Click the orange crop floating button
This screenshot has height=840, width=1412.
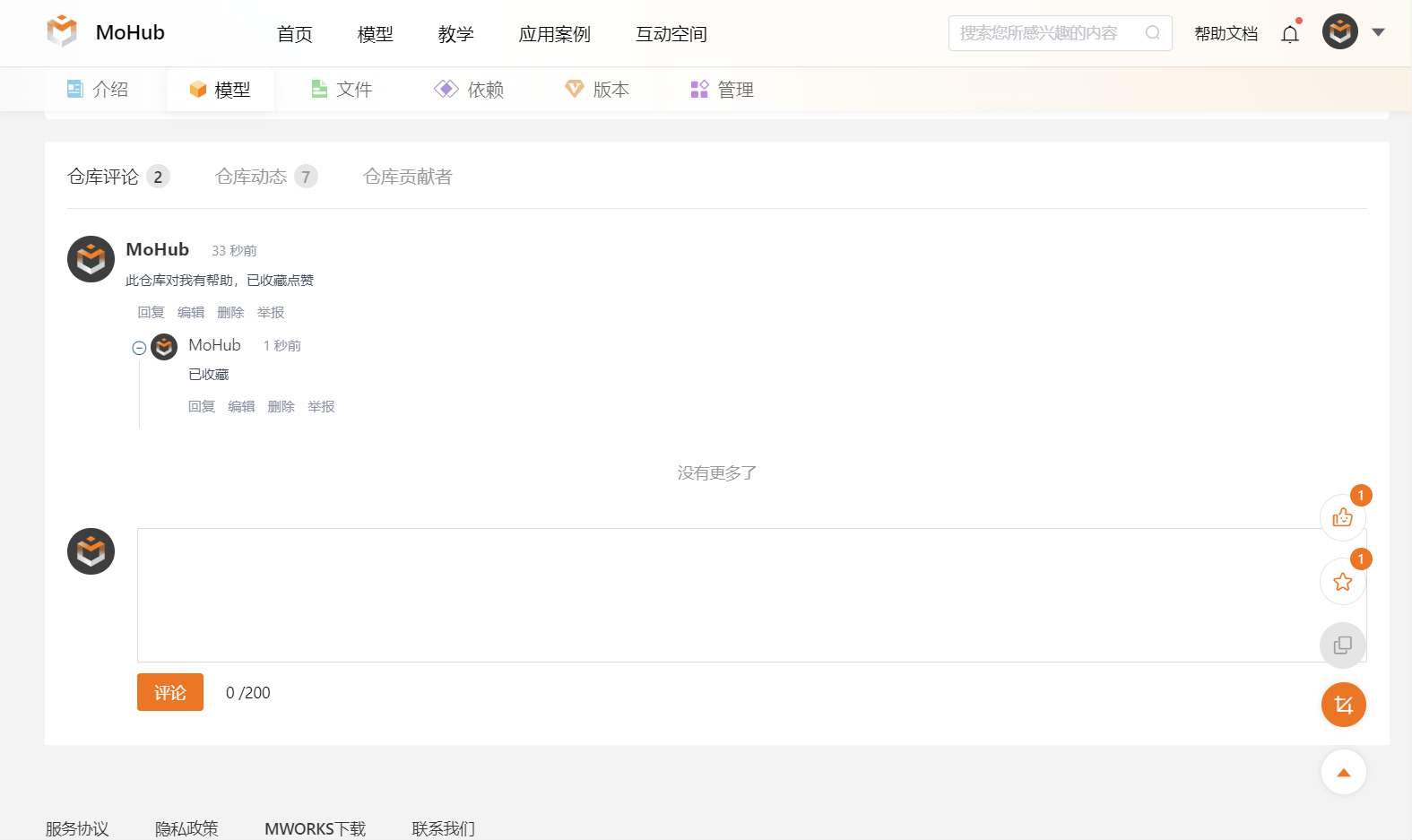click(1343, 705)
